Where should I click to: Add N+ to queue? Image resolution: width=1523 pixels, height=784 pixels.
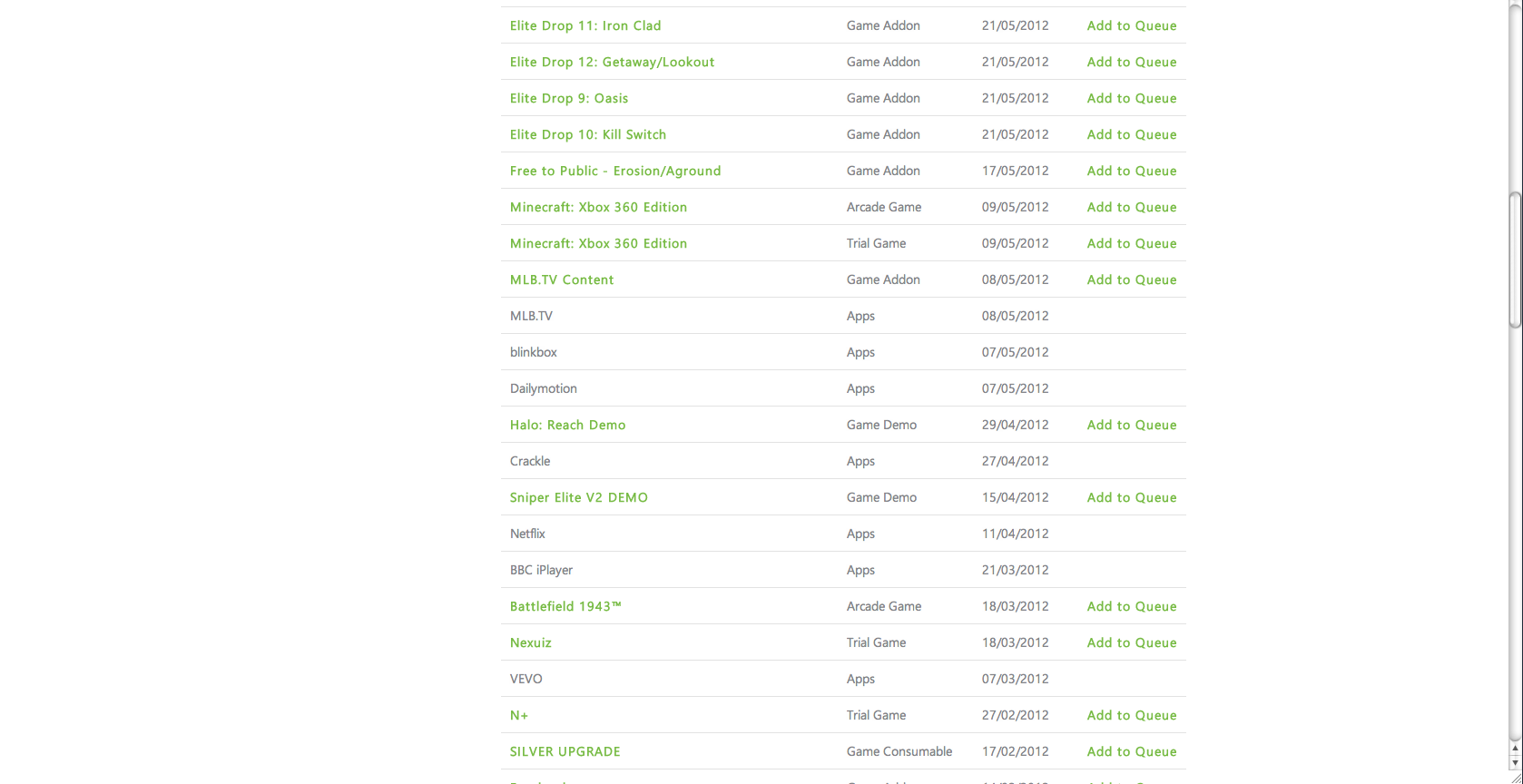pyautogui.click(x=1132, y=715)
